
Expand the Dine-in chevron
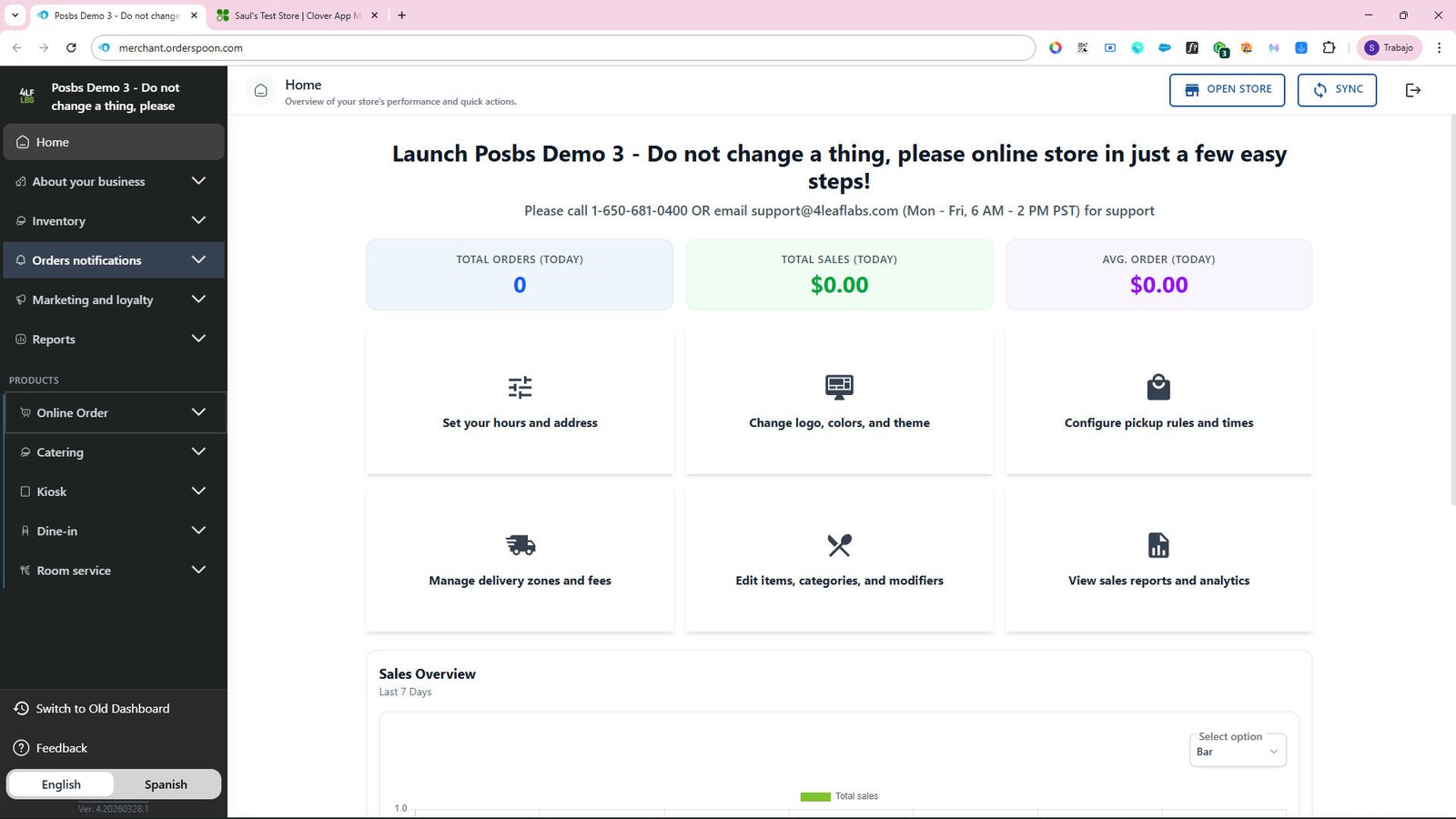click(198, 531)
